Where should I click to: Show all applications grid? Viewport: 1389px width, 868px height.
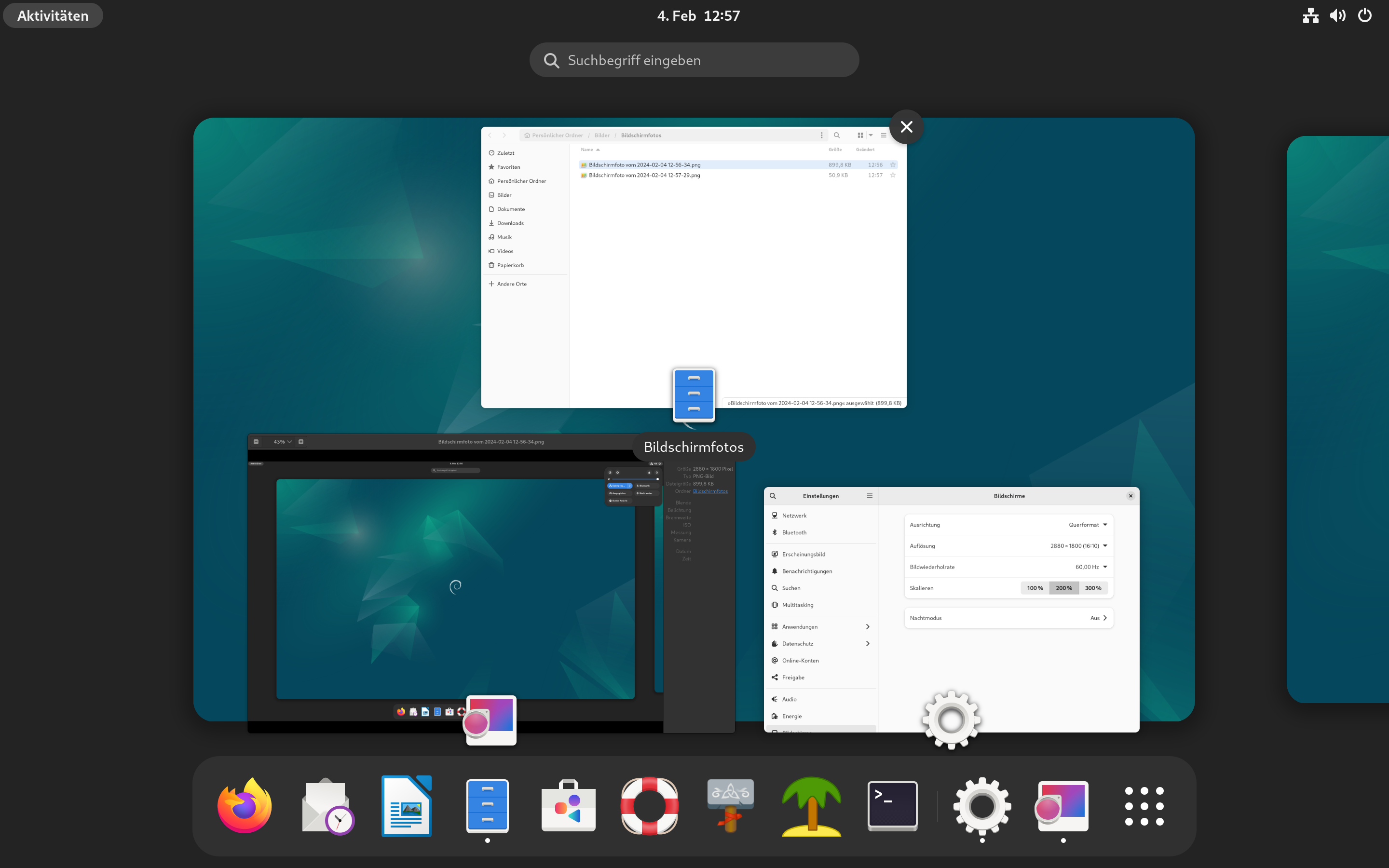(x=1144, y=805)
